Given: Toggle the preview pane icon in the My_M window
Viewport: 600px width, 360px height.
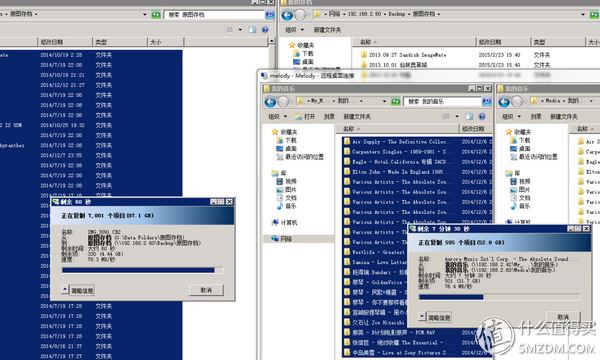Looking at the screenshot, I should pyautogui.click(x=469, y=116).
